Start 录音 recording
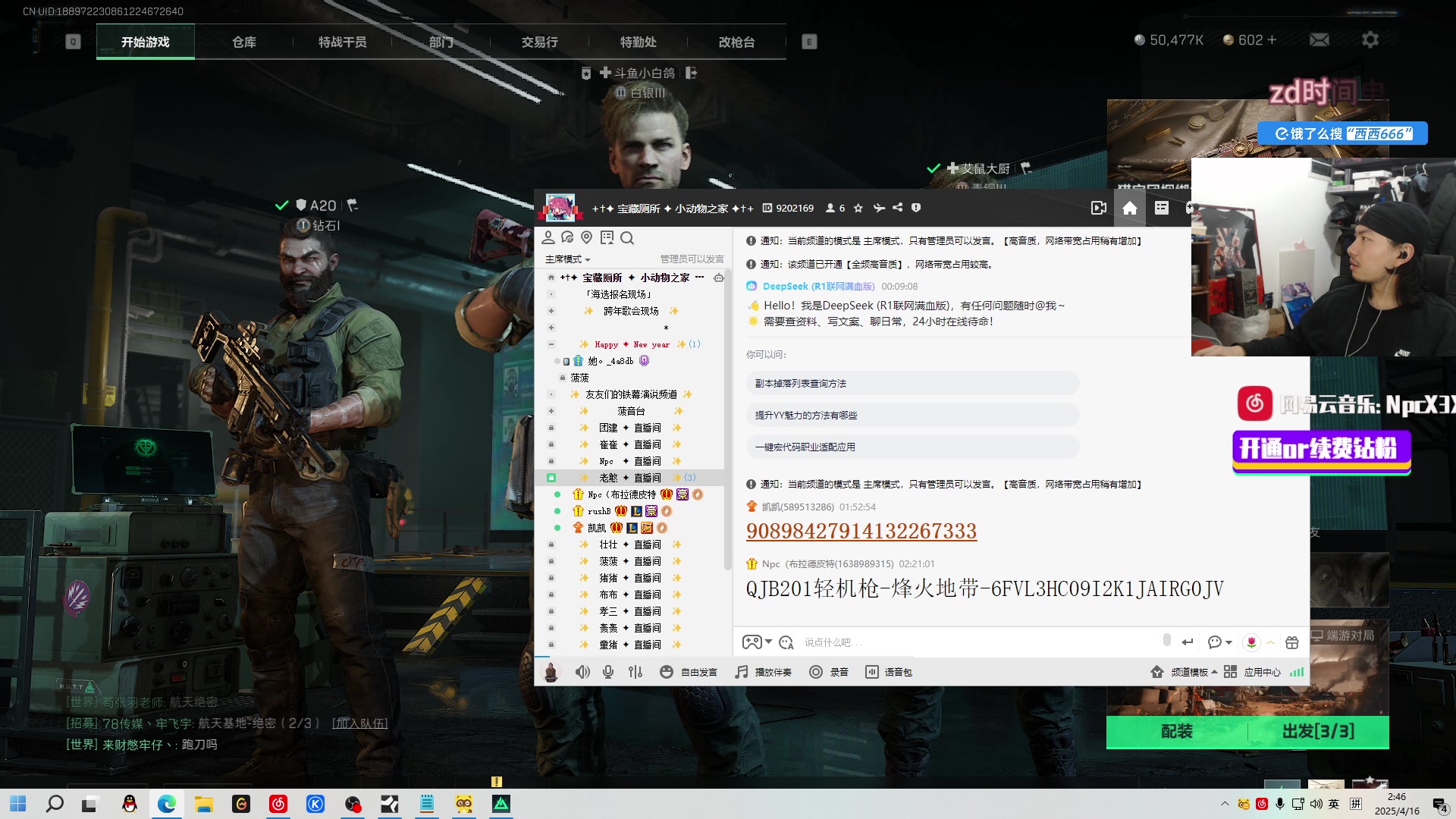 coord(829,672)
